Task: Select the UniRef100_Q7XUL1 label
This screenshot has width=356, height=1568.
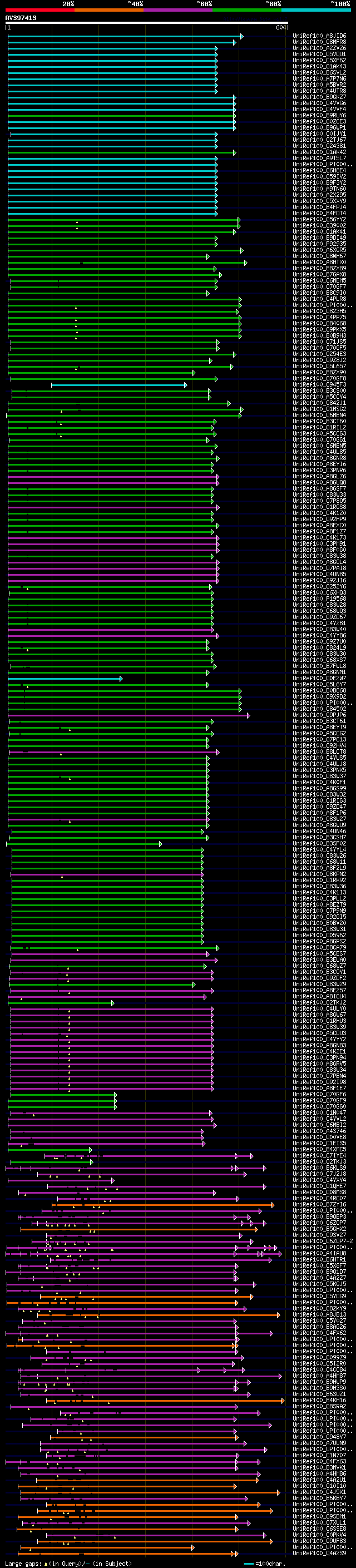Action: coord(319,1522)
